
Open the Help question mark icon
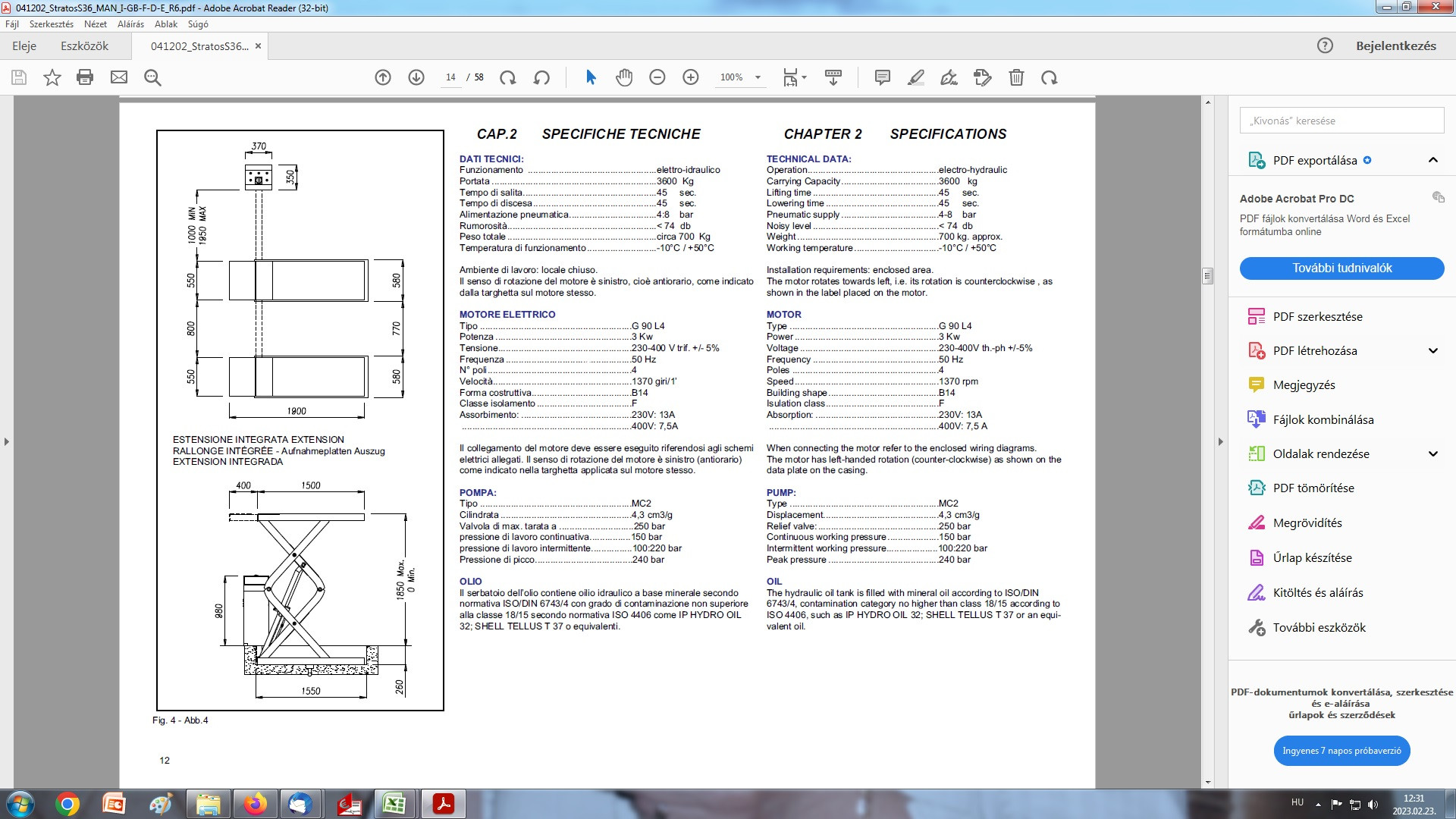click(1325, 45)
